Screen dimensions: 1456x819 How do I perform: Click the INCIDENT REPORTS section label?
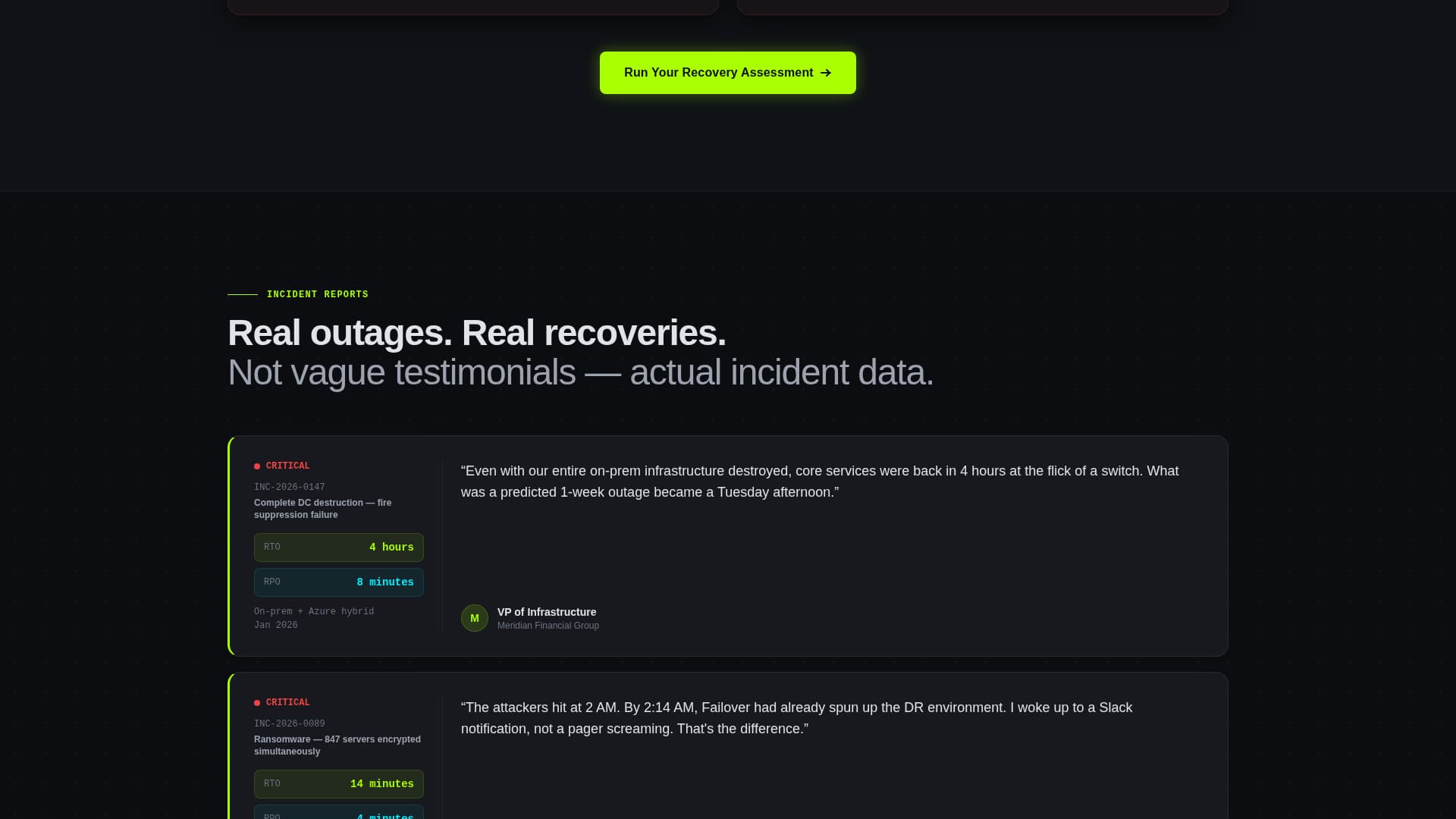[x=317, y=294]
